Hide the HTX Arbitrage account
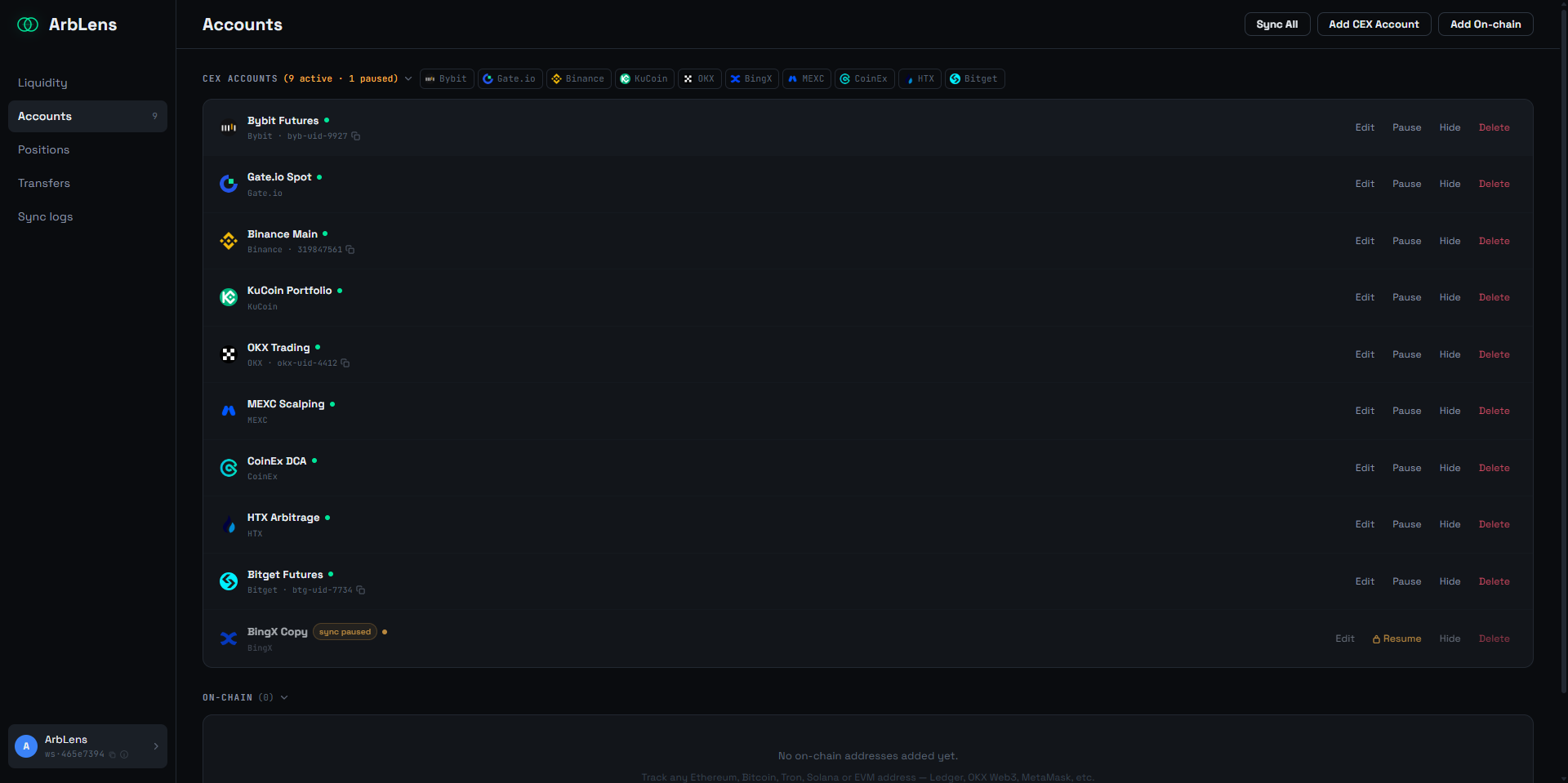 pyautogui.click(x=1450, y=524)
